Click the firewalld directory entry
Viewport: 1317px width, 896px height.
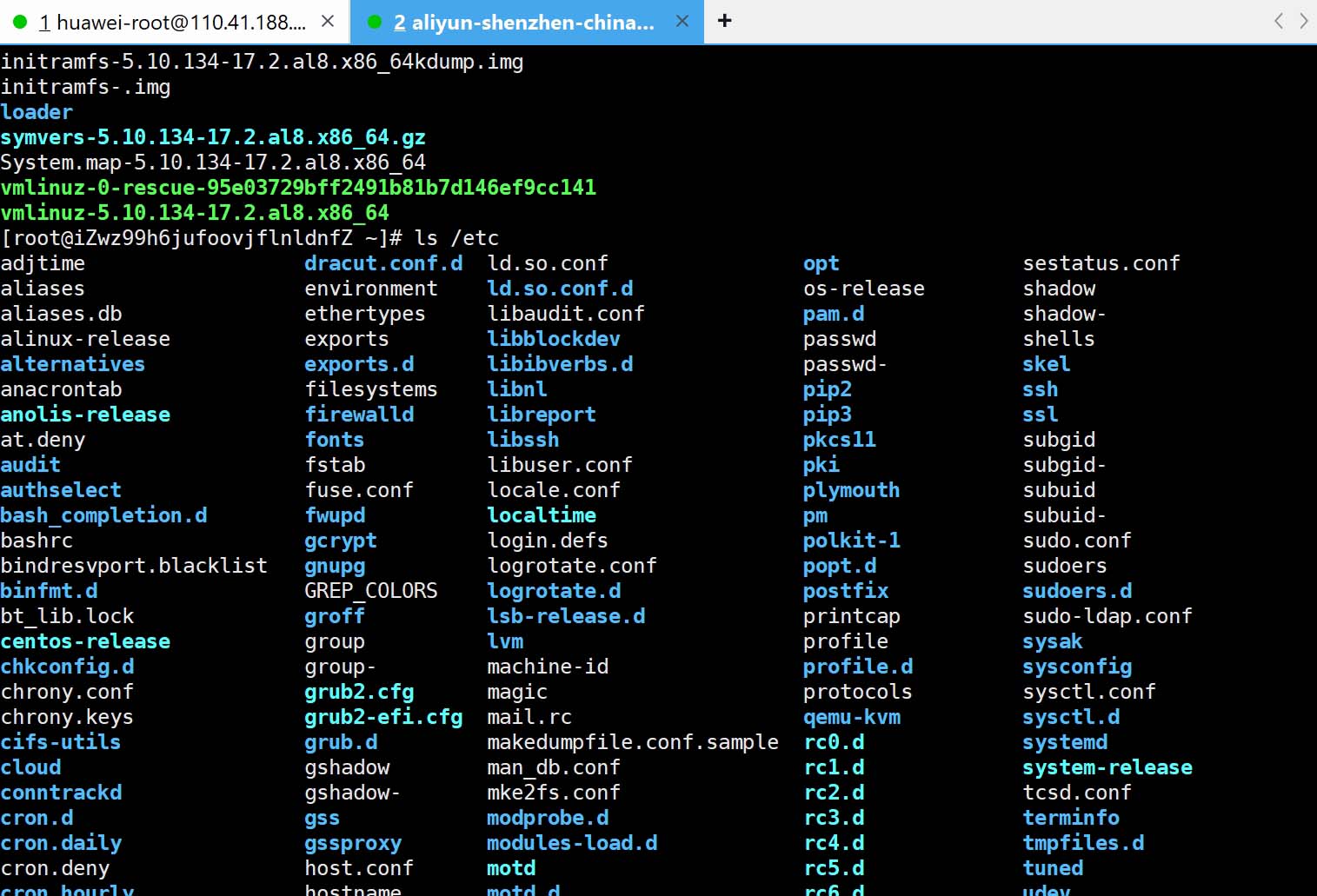(359, 415)
